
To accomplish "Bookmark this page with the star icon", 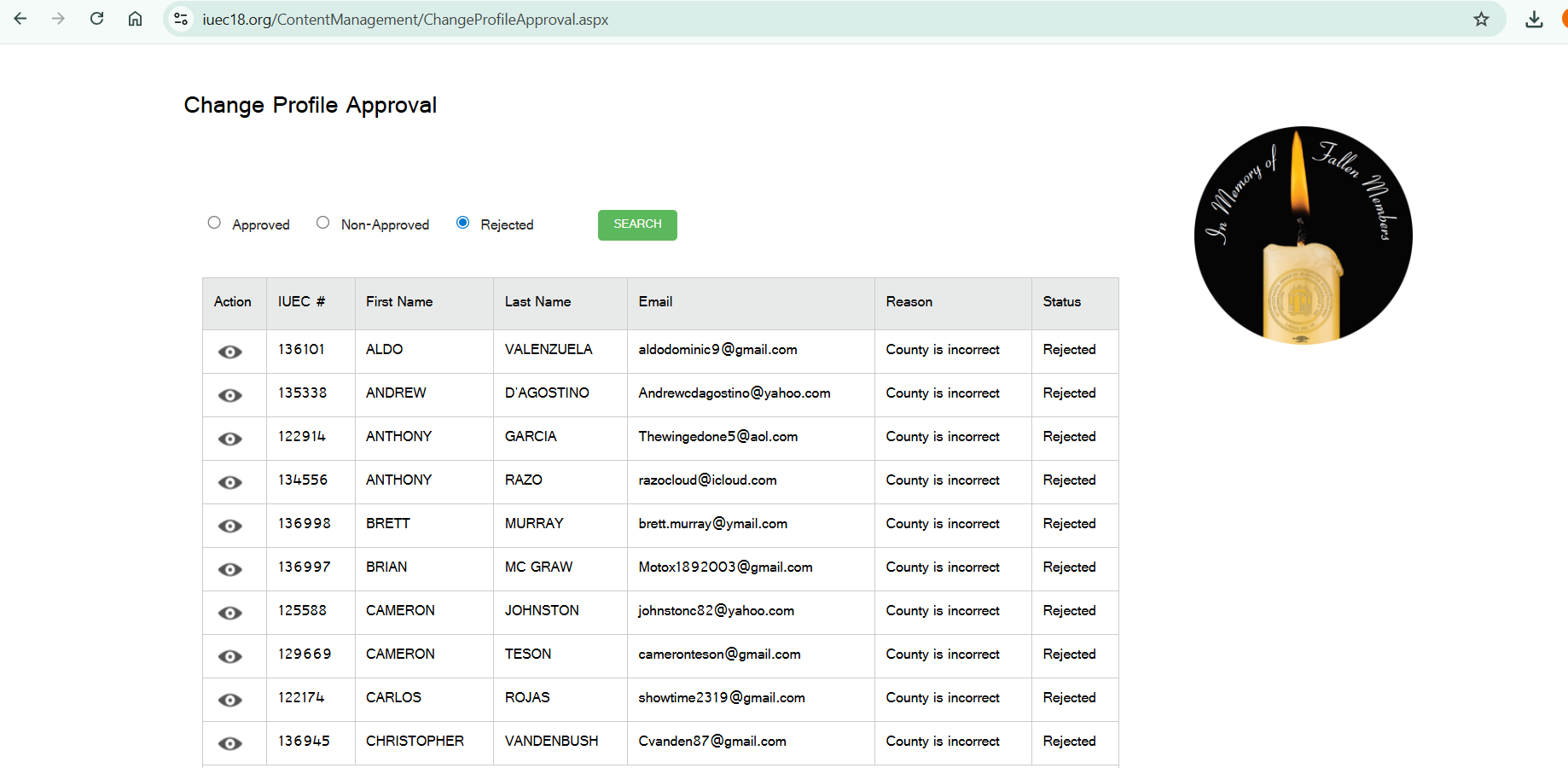I will 1481,19.
